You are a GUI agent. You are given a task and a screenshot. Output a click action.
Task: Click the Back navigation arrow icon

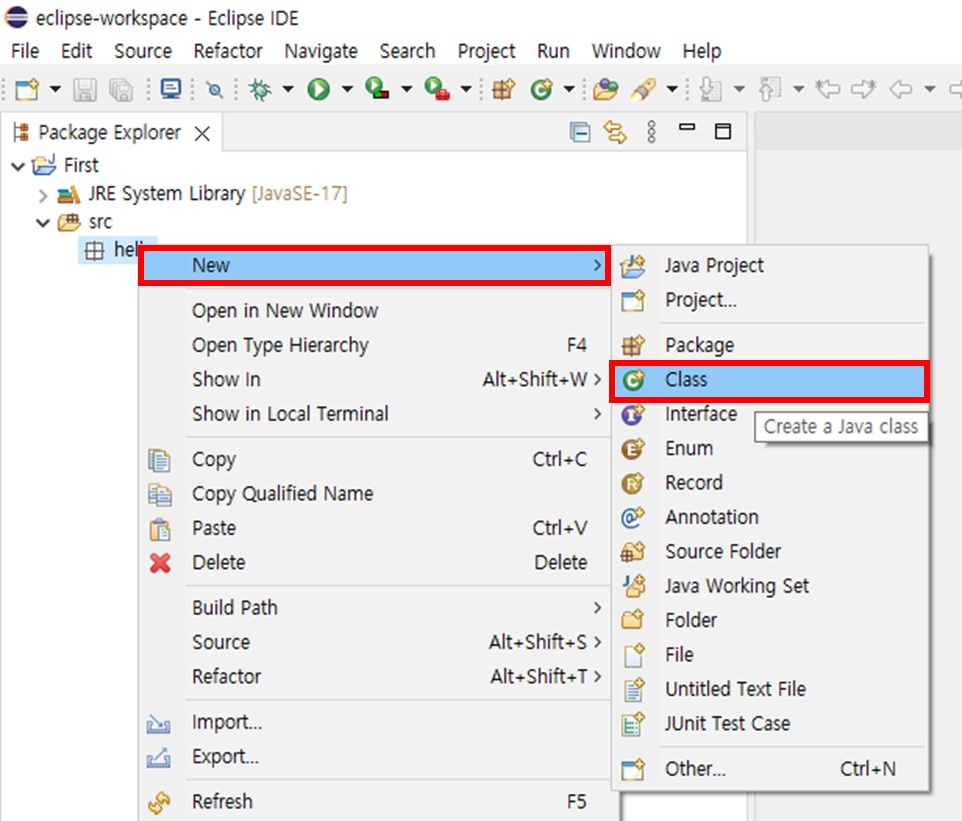(x=901, y=90)
